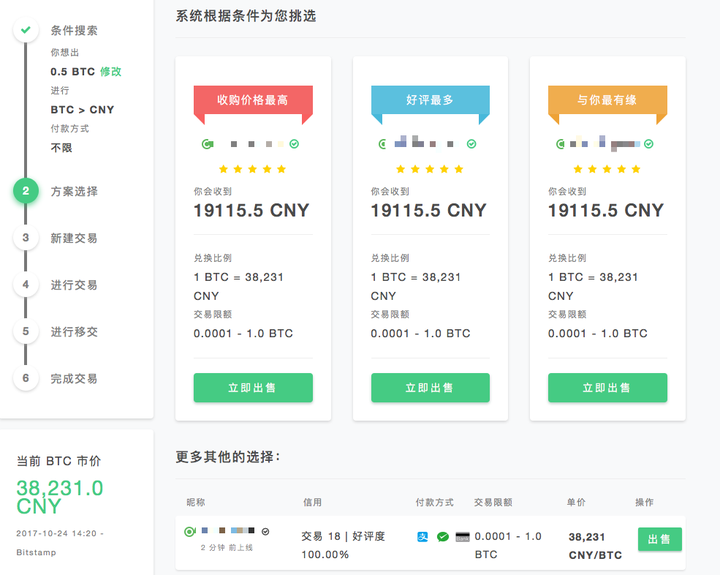This screenshot has height=575, width=720.
Task: Click online status icon in 好评最多 card
Action: coord(382,144)
